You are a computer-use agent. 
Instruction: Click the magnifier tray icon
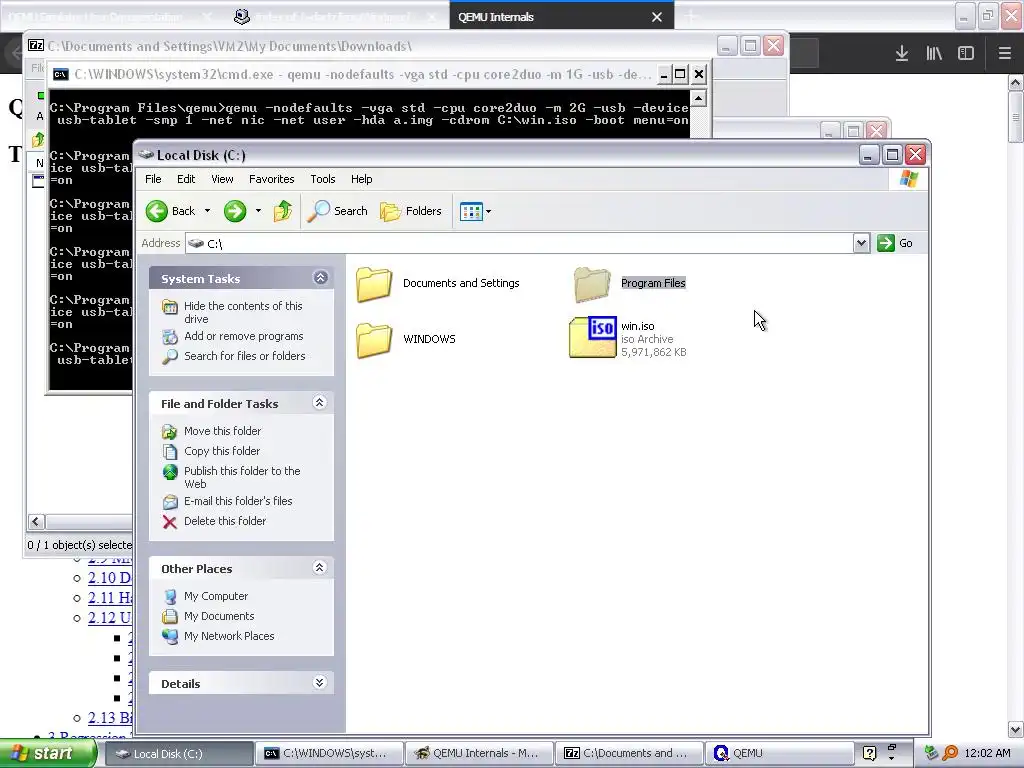[x=950, y=754]
